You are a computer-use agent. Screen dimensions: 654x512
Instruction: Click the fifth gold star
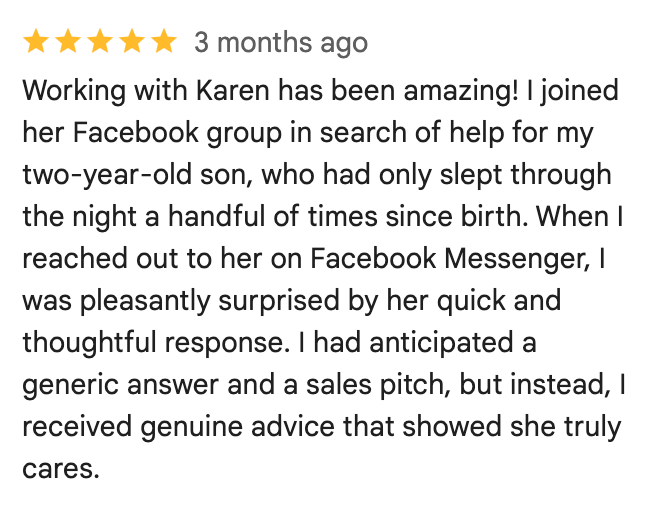[x=163, y=42]
